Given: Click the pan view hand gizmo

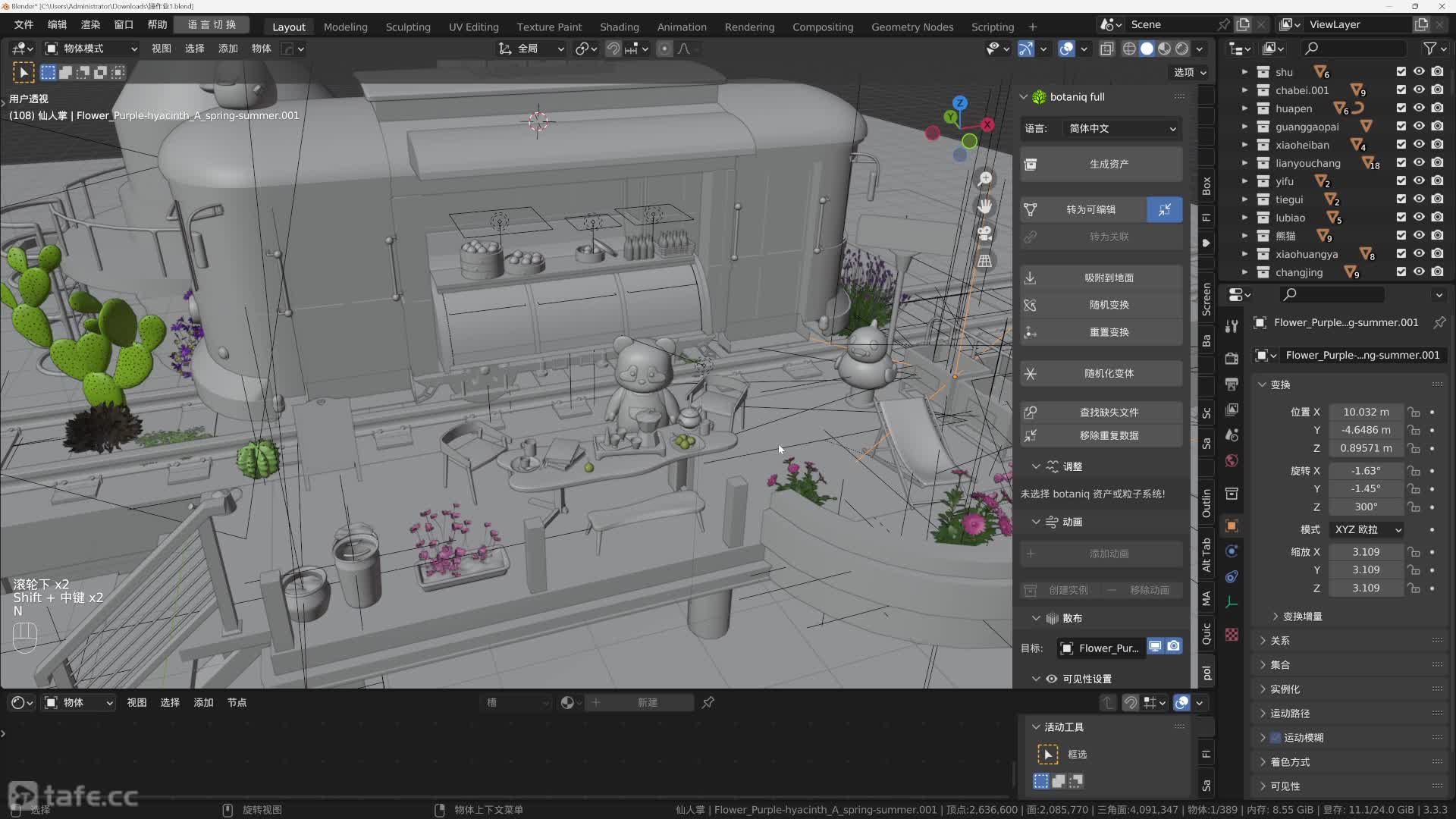Looking at the screenshot, I should point(984,206).
